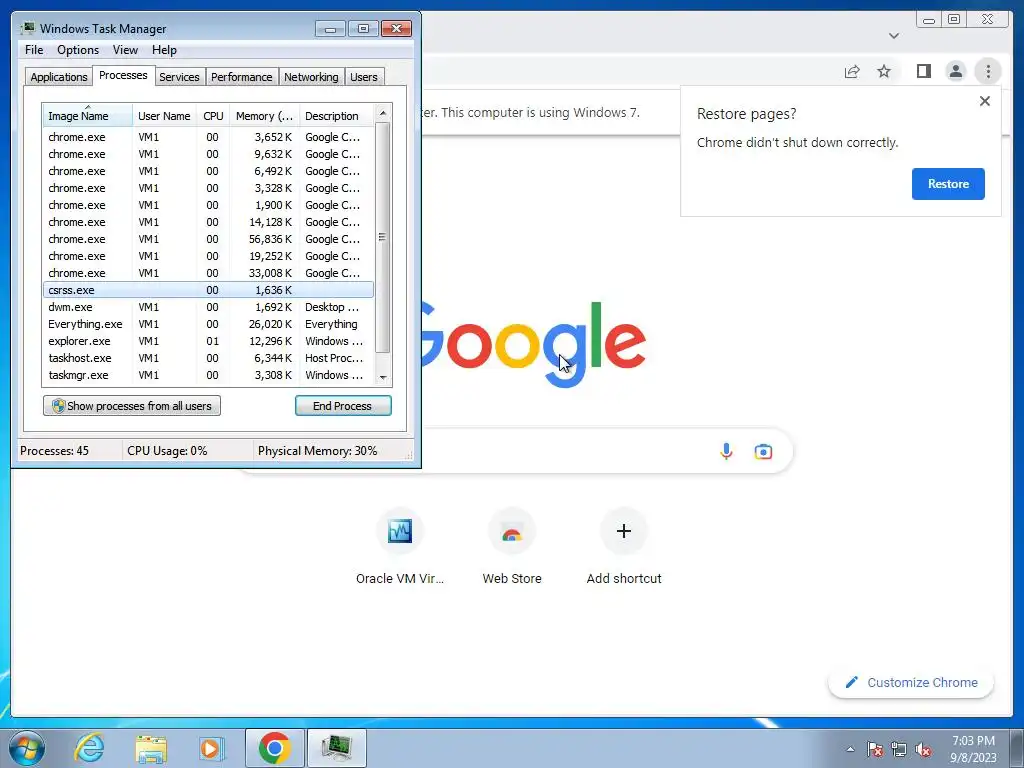1024x768 pixels.
Task: Open Chrome three-dot menu
Action: click(988, 71)
